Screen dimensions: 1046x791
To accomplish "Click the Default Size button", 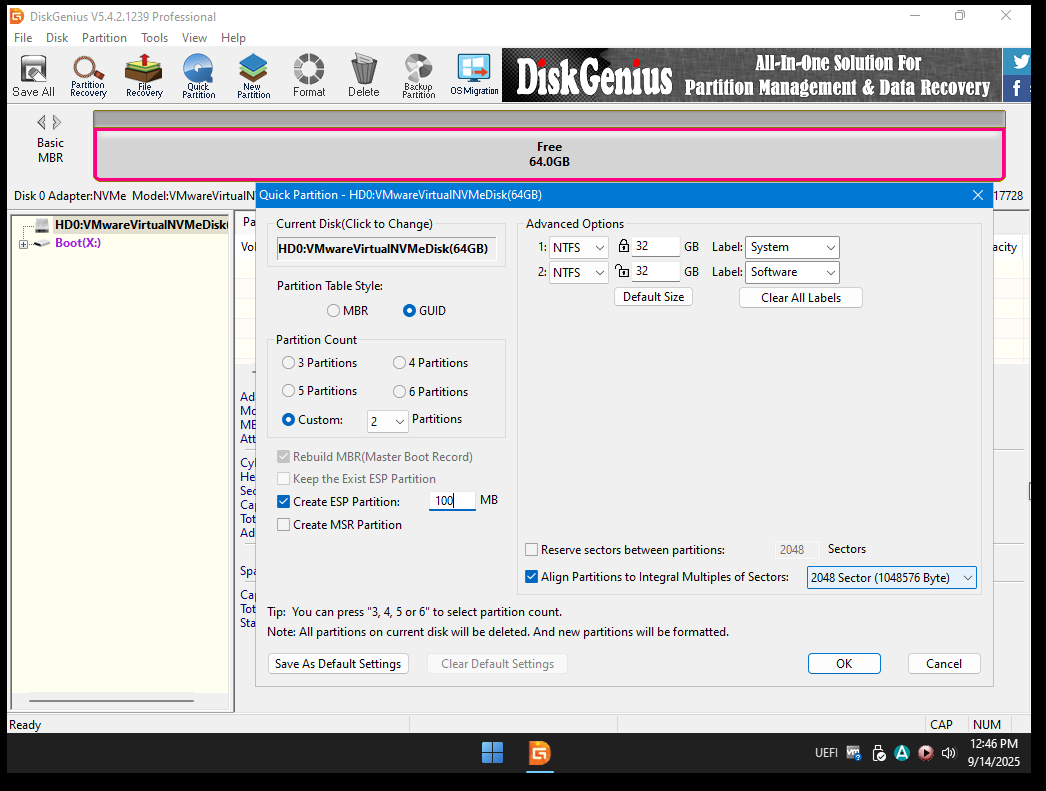I will 653,297.
